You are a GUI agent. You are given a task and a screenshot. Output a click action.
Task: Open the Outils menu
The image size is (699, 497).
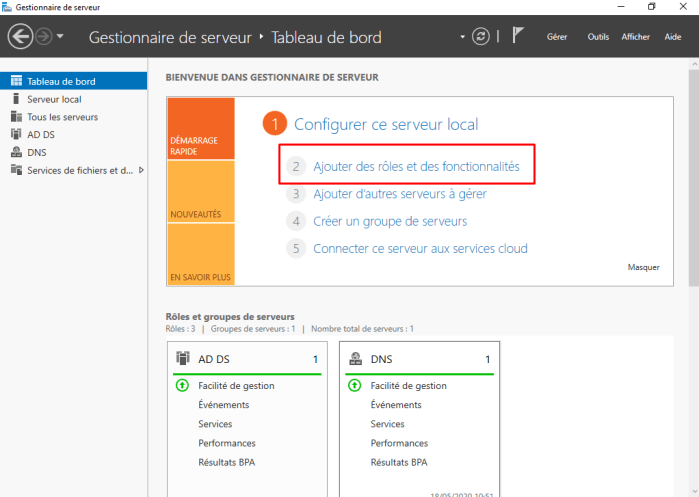[598, 37]
